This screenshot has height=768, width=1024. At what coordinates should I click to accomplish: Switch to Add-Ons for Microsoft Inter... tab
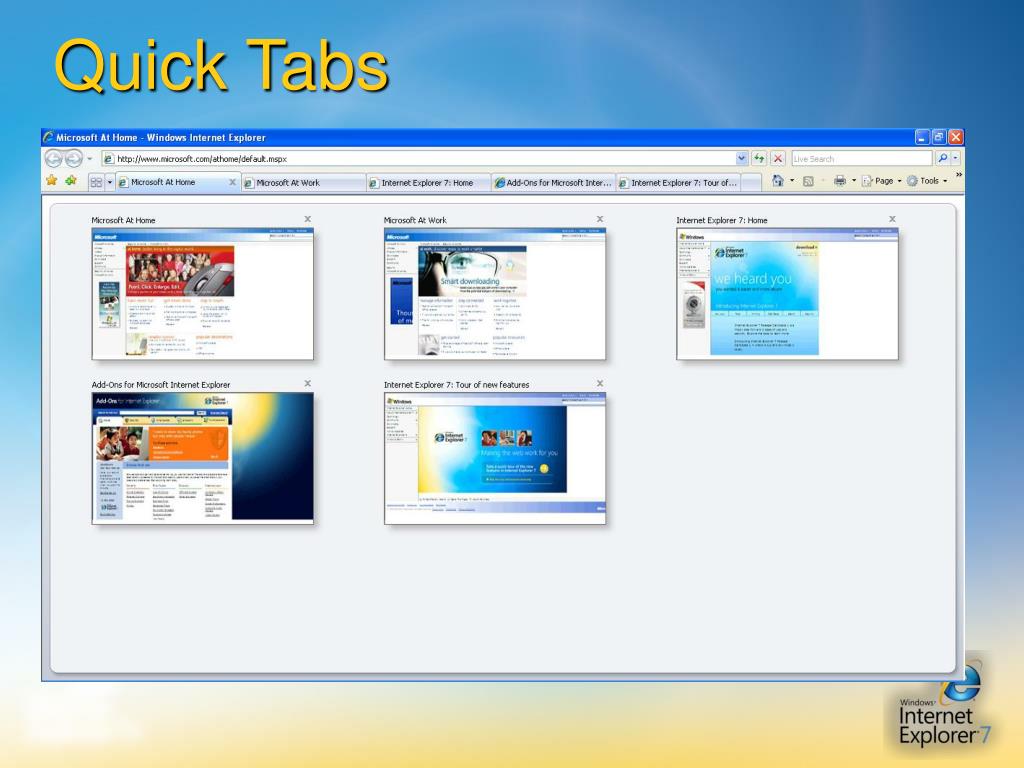554,183
